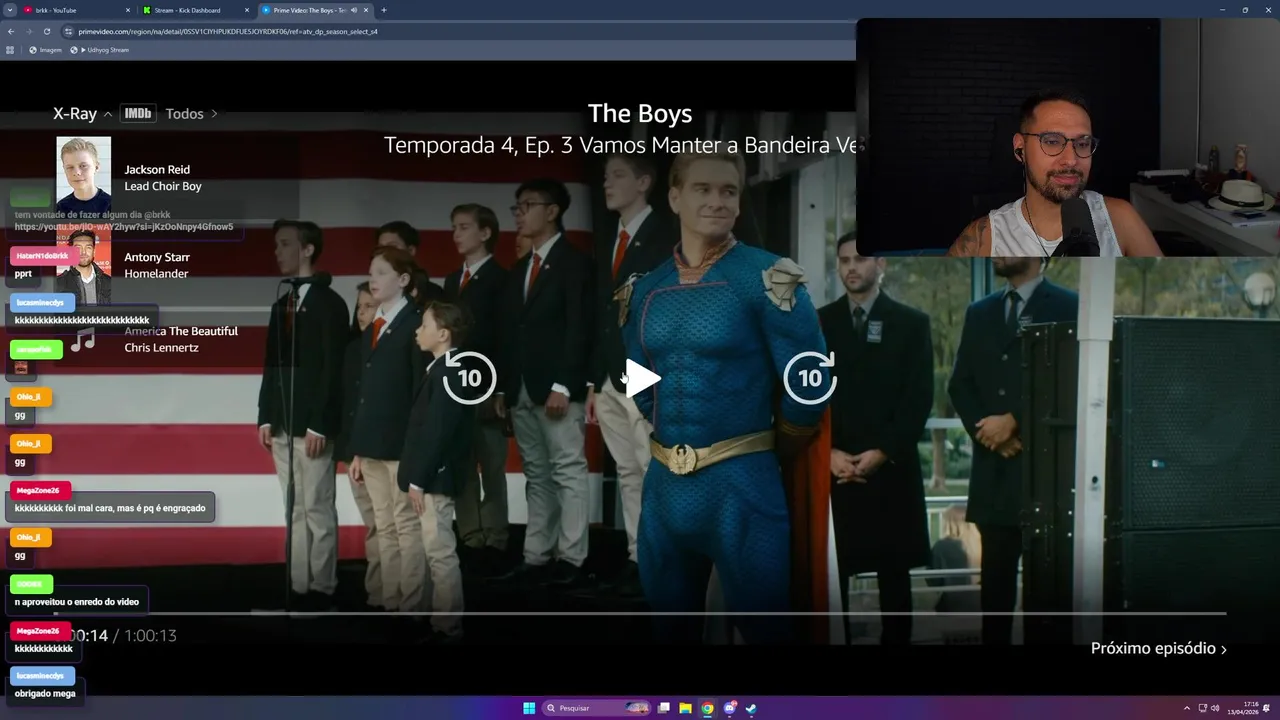This screenshot has height=720, width=1280.
Task: Open America The Beautiful song entry
Action: click(x=181, y=339)
